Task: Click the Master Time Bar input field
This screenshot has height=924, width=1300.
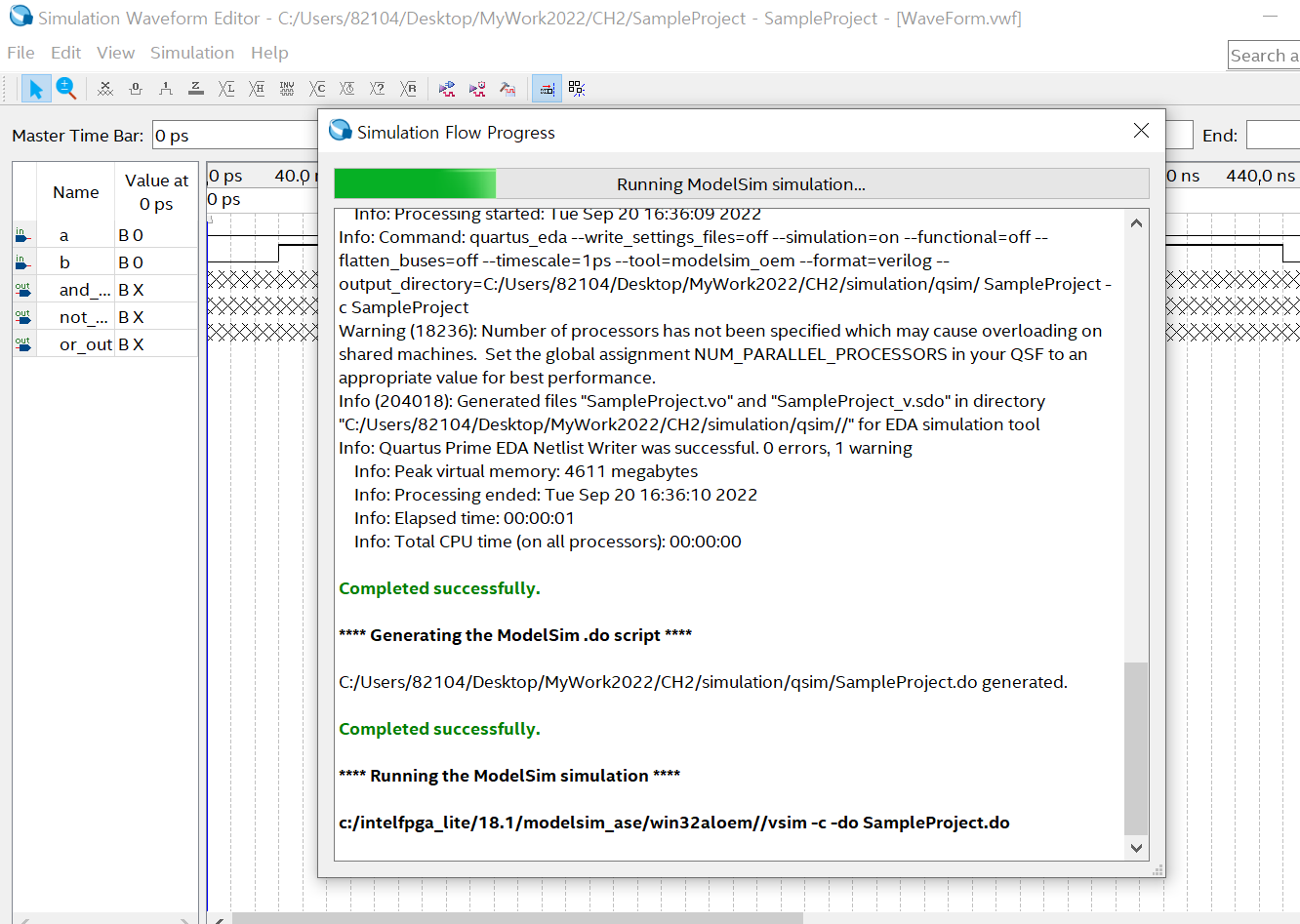Action: [x=234, y=135]
